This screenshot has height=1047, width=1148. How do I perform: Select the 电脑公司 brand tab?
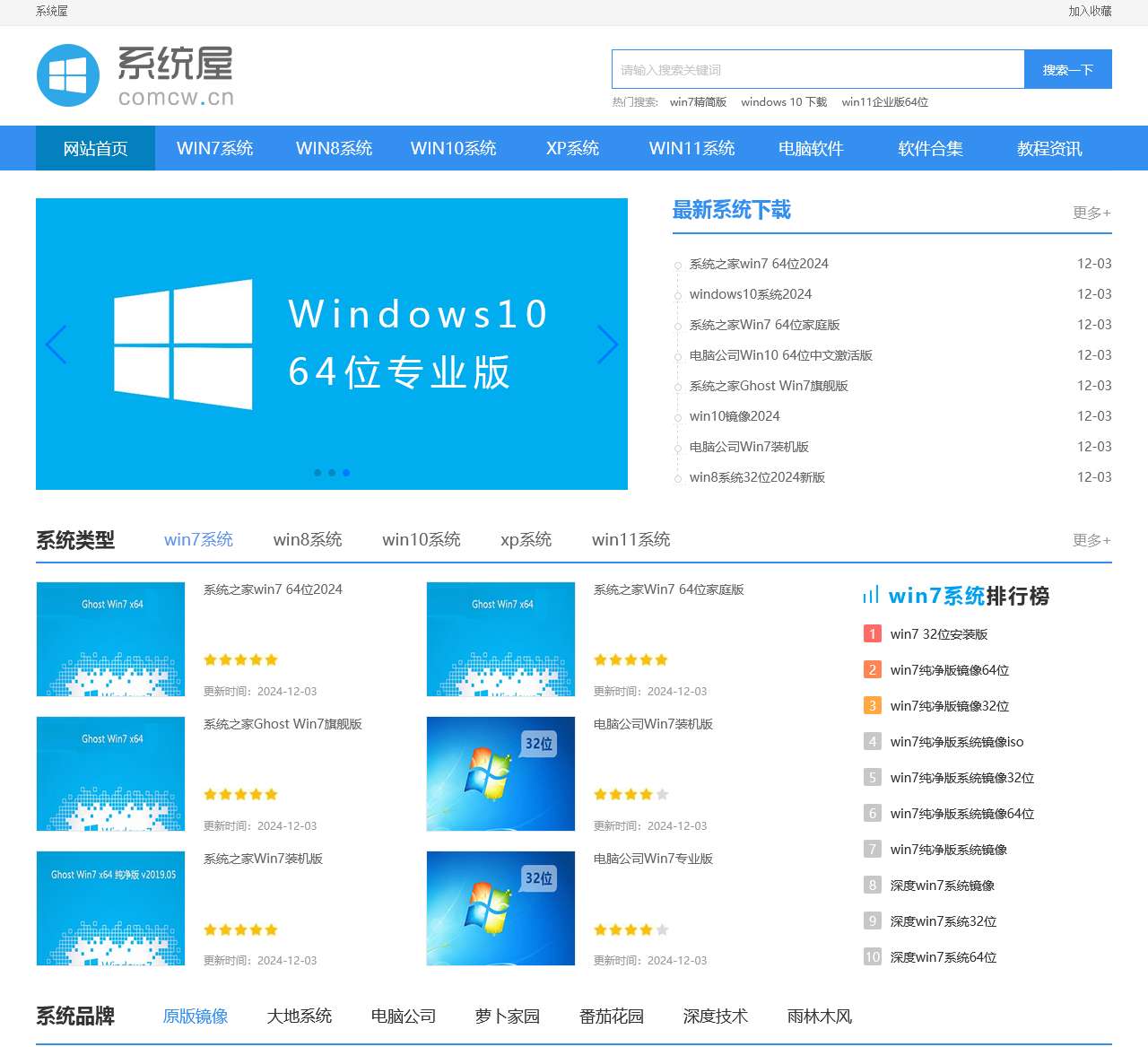pos(404,1016)
